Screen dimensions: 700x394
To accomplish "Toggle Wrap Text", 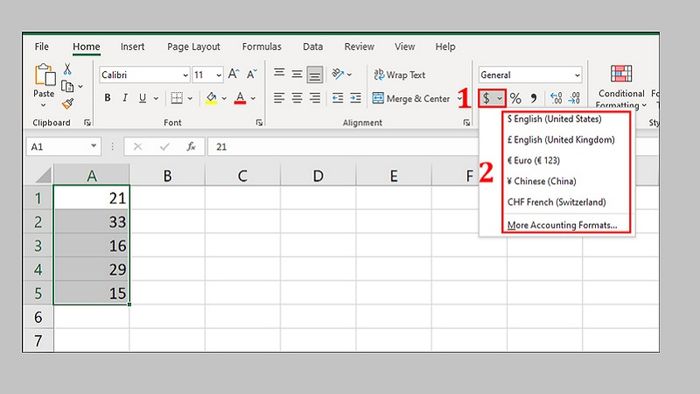I will point(400,75).
